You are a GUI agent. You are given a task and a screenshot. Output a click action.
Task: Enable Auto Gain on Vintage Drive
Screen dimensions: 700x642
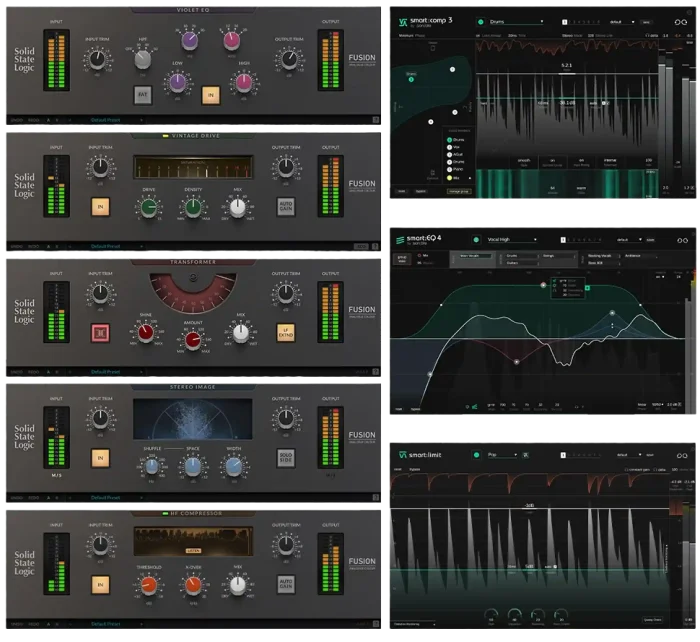(x=287, y=207)
